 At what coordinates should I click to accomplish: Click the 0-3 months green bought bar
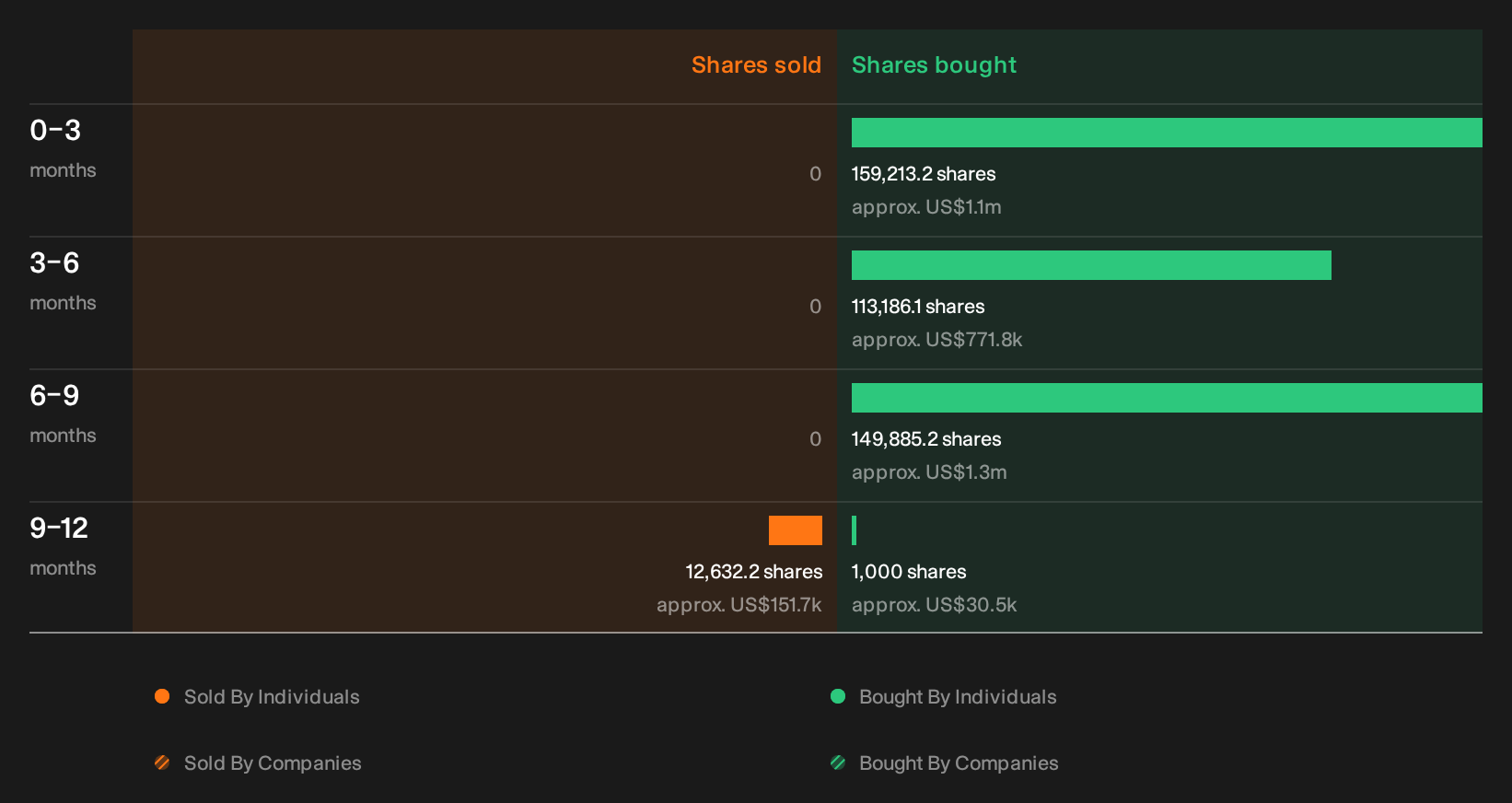pyautogui.click(x=1167, y=133)
